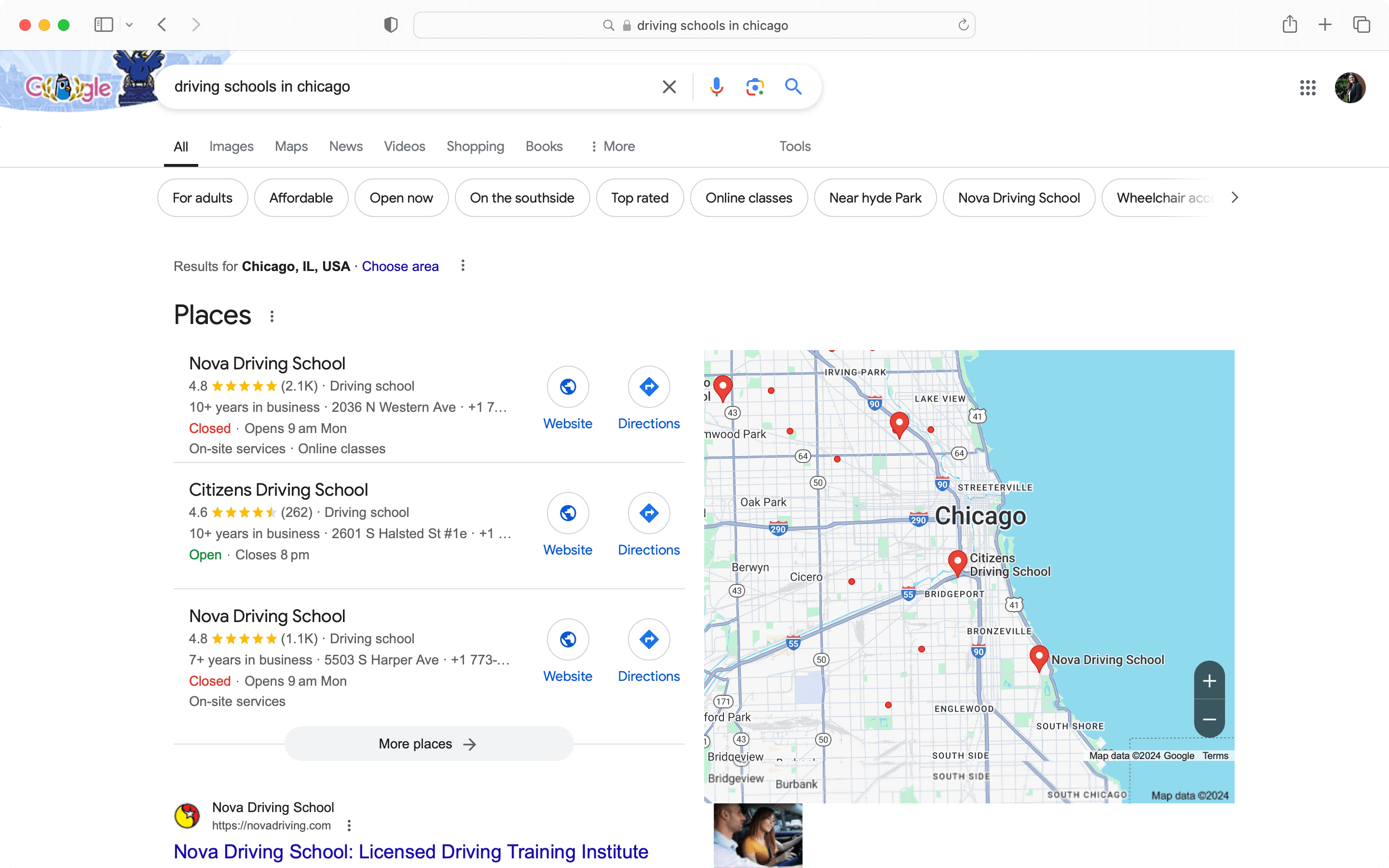This screenshot has width=1389, height=868.
Task: Switch to the Images tab
Action: click(231, 147)
